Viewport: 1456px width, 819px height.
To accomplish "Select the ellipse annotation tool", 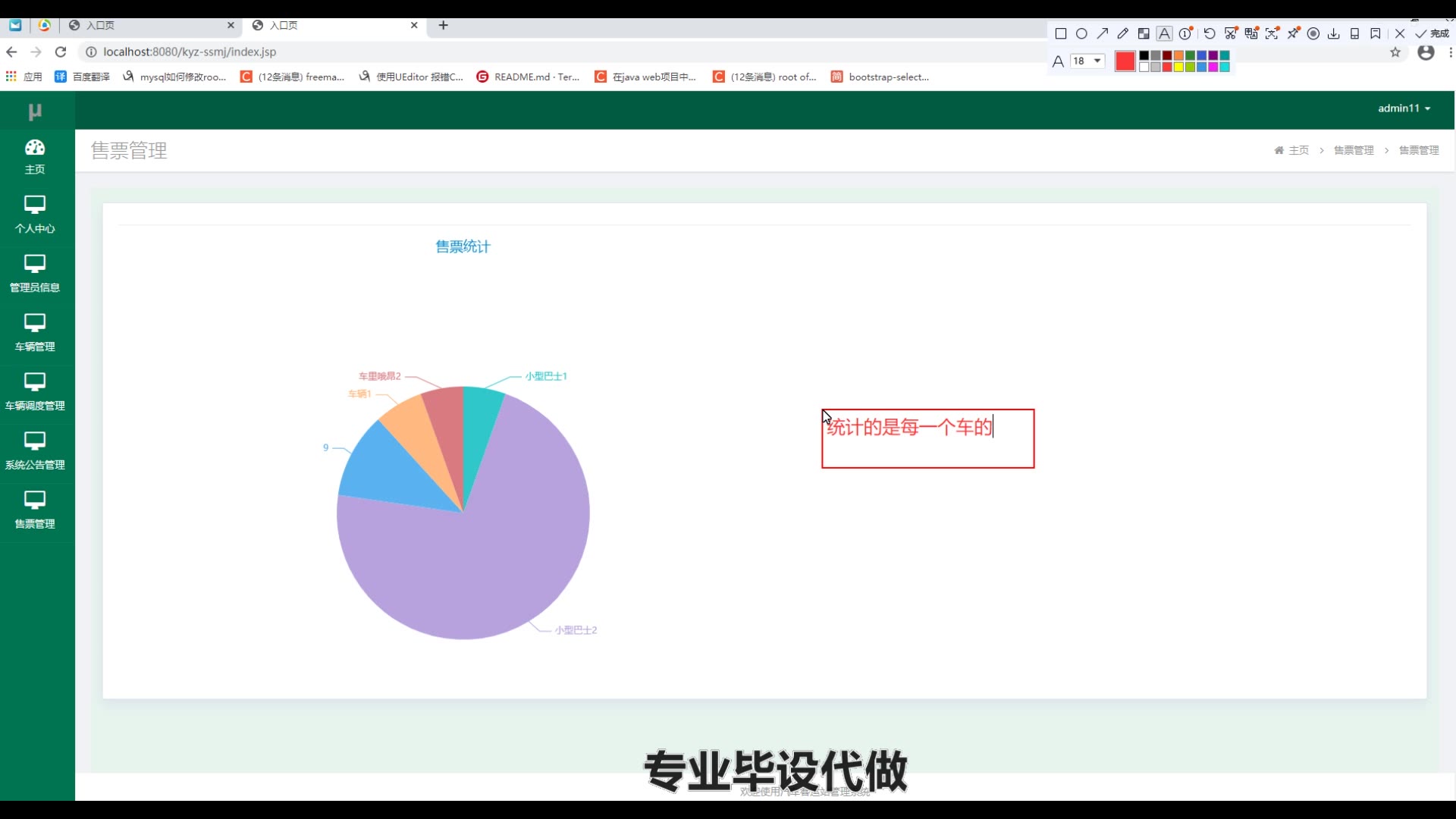I will [1082, 33].
